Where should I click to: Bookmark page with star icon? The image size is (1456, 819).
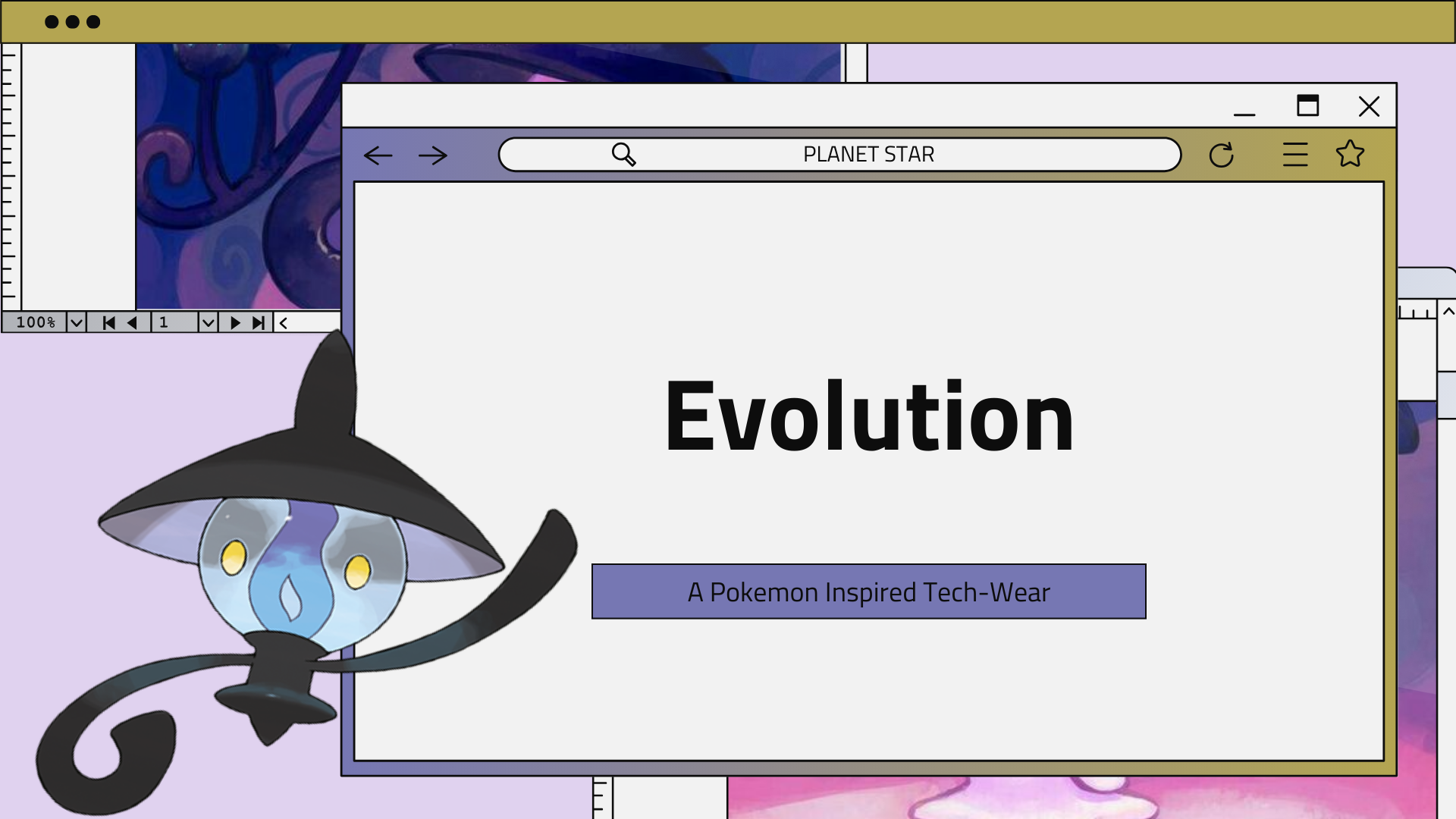[1350, 154]
